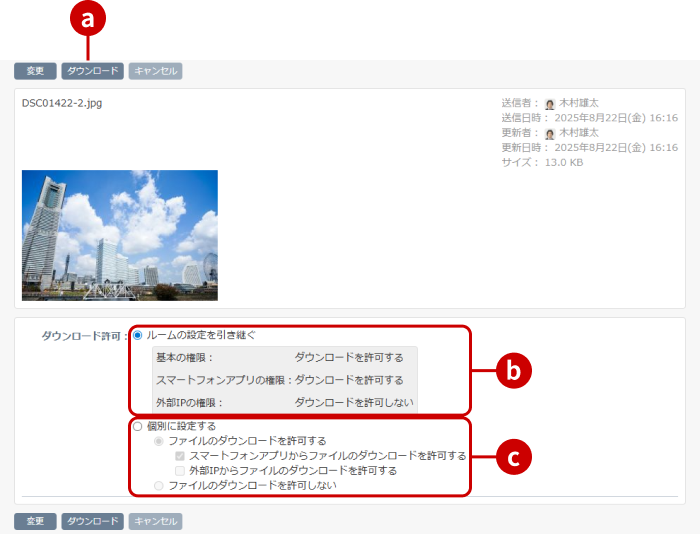Click sender name 木村謙太 next to 送信者
Image resolution: width=700 pixels, height=534 pixels.
(x=579, y=103)
